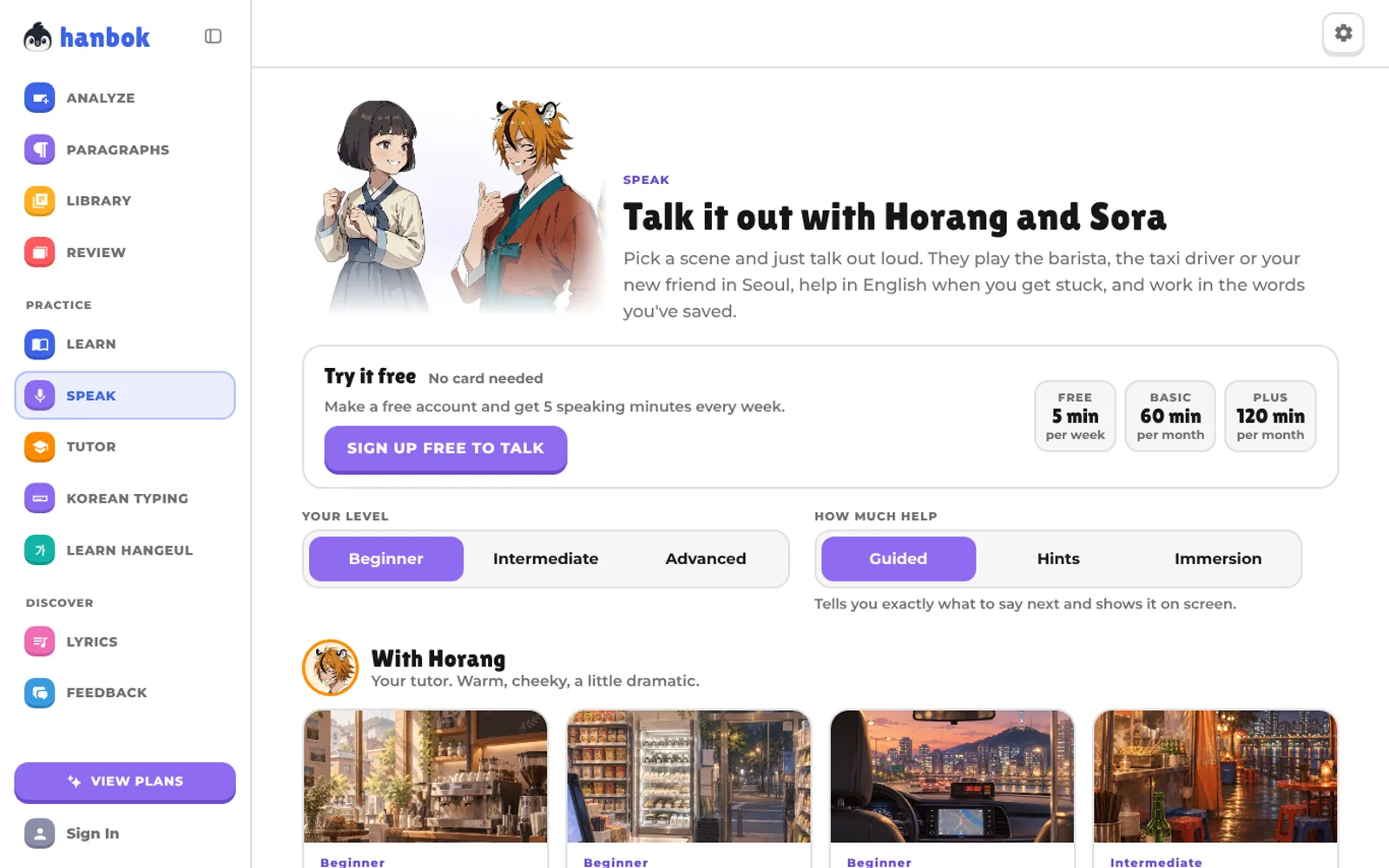Viewport: 1389px width, 868px height.
Task: Open the convenience store scene thumbnail
Action: [x=688, y=776]
